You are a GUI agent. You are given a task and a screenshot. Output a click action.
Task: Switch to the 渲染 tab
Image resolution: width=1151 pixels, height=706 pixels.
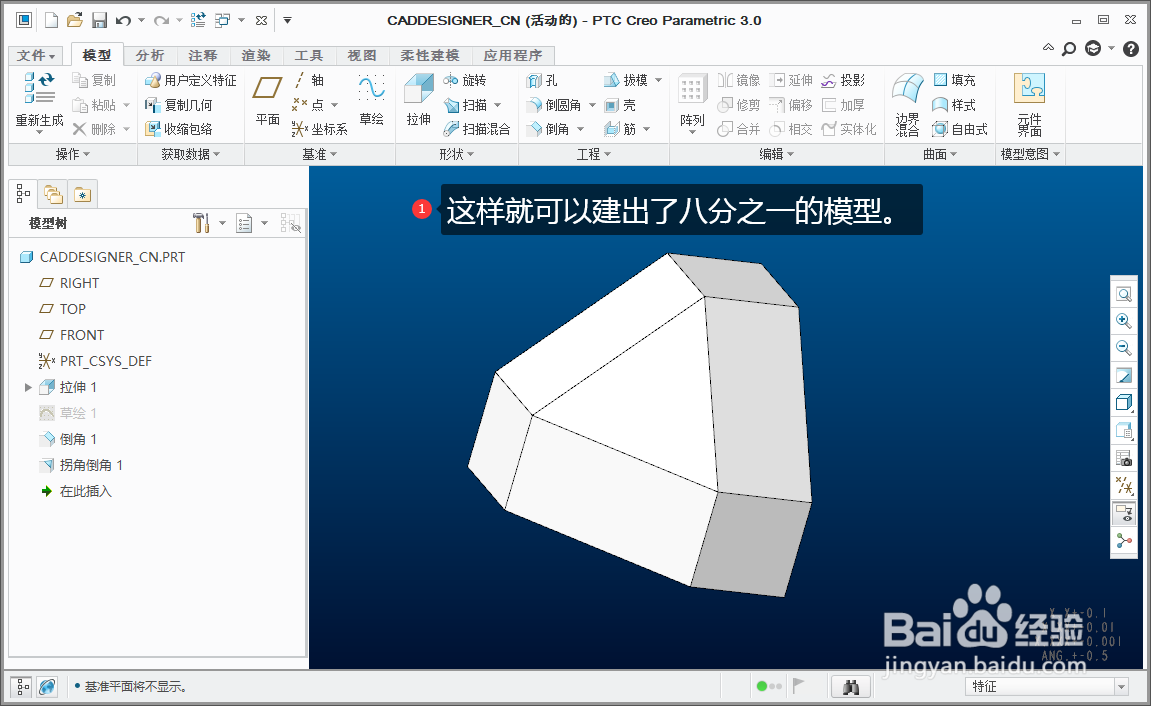coord(256,55)
